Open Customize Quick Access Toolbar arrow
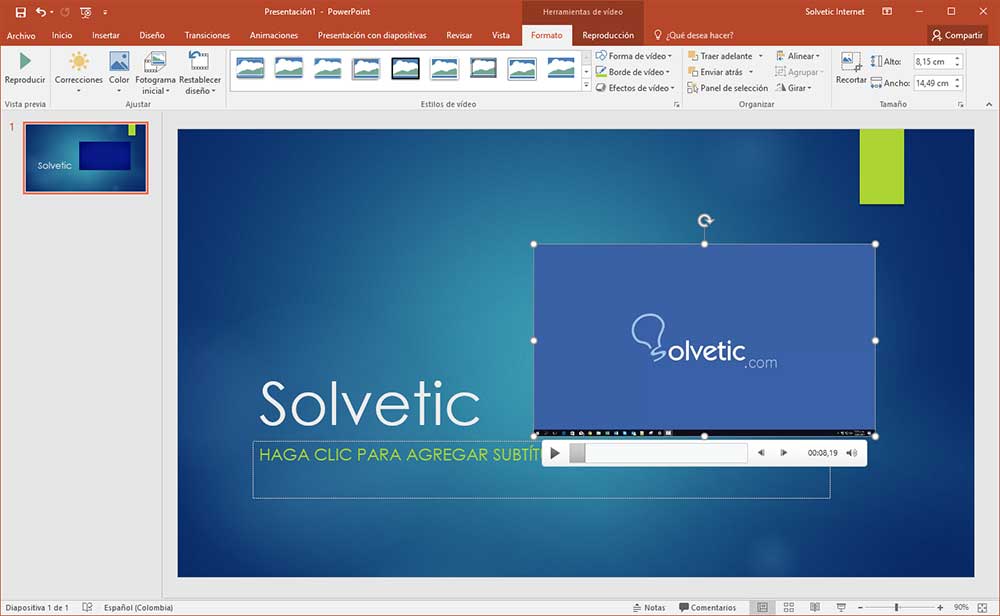This screenshot has width=1000, height=616. (x=105, y=12)
